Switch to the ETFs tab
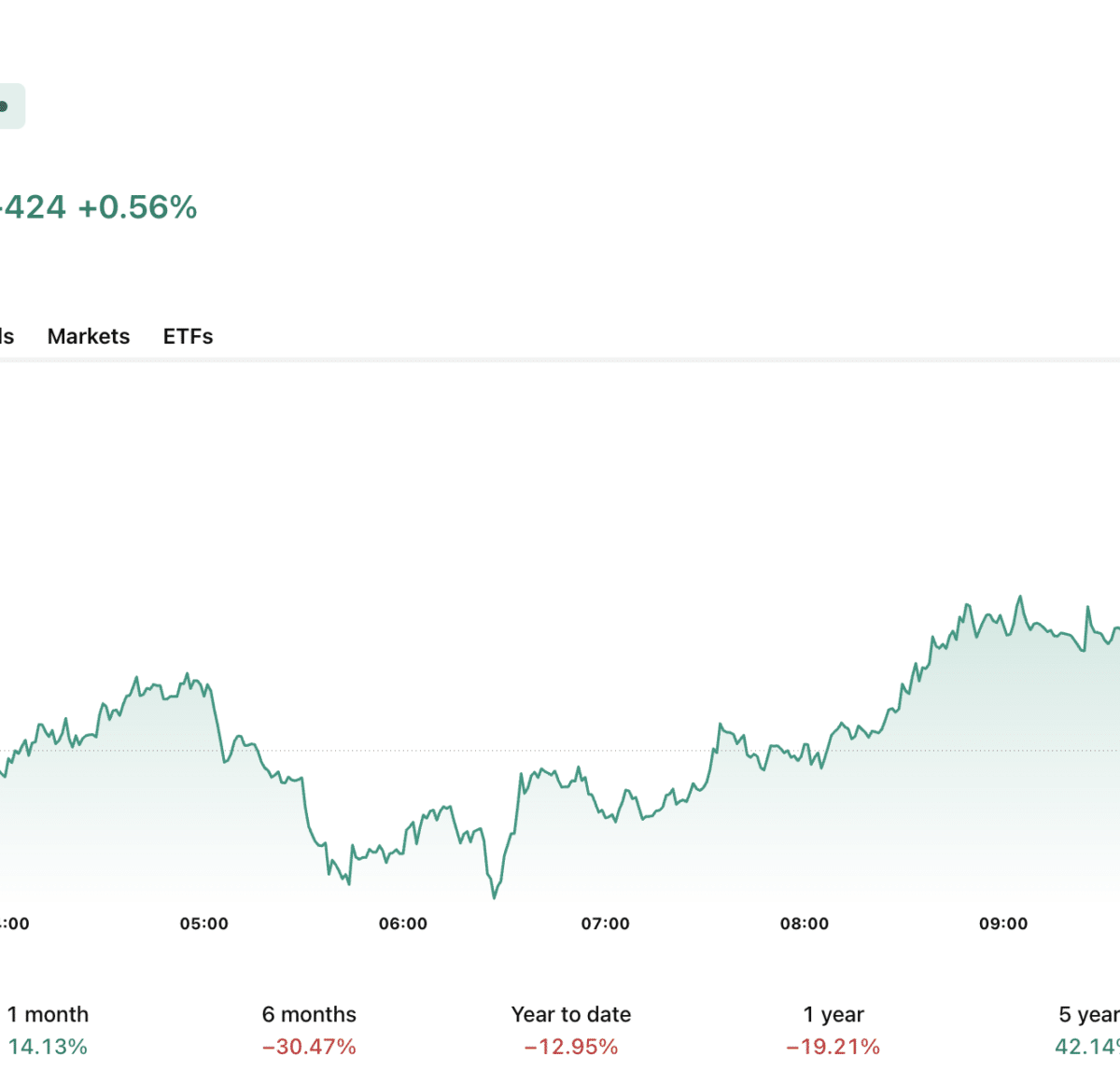This screenshot has width=1120, height=1071. click(x=188, y=336)
